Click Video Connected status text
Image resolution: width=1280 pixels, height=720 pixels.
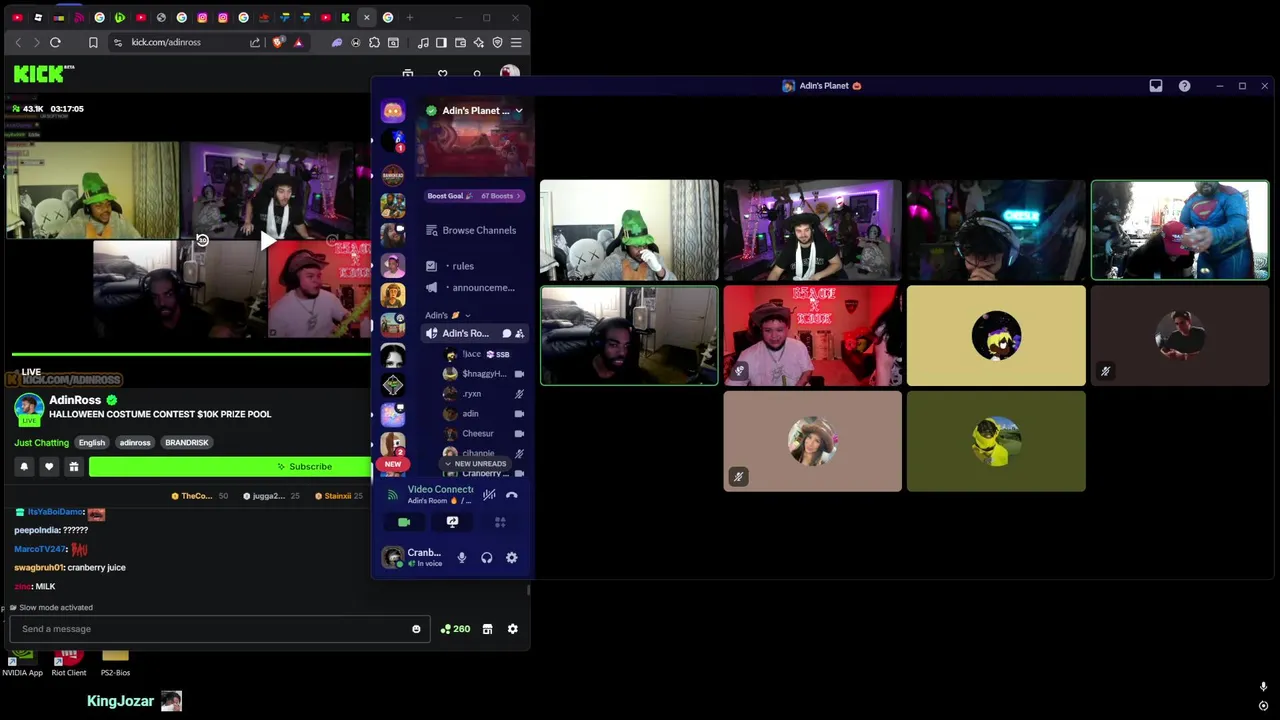tap(441, 490)
